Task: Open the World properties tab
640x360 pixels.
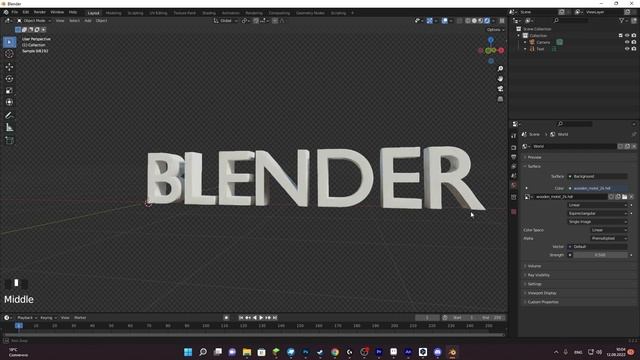Action: click(x=514, y=185)
